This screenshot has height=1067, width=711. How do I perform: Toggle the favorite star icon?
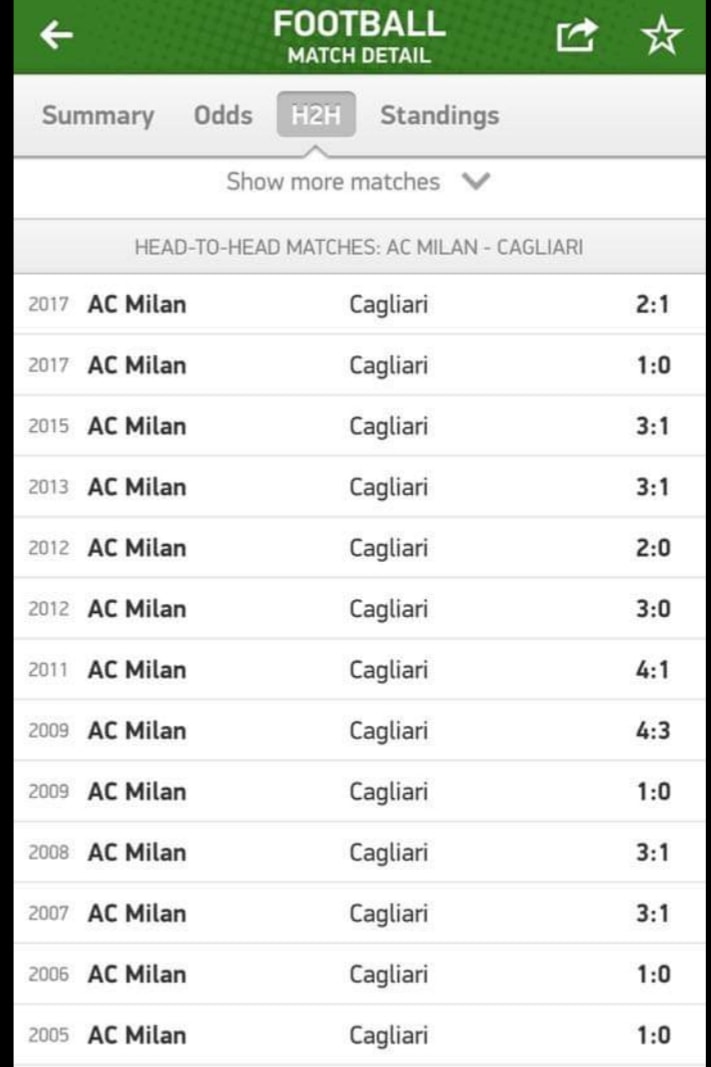pyautogui.click(x=661, y=35)
